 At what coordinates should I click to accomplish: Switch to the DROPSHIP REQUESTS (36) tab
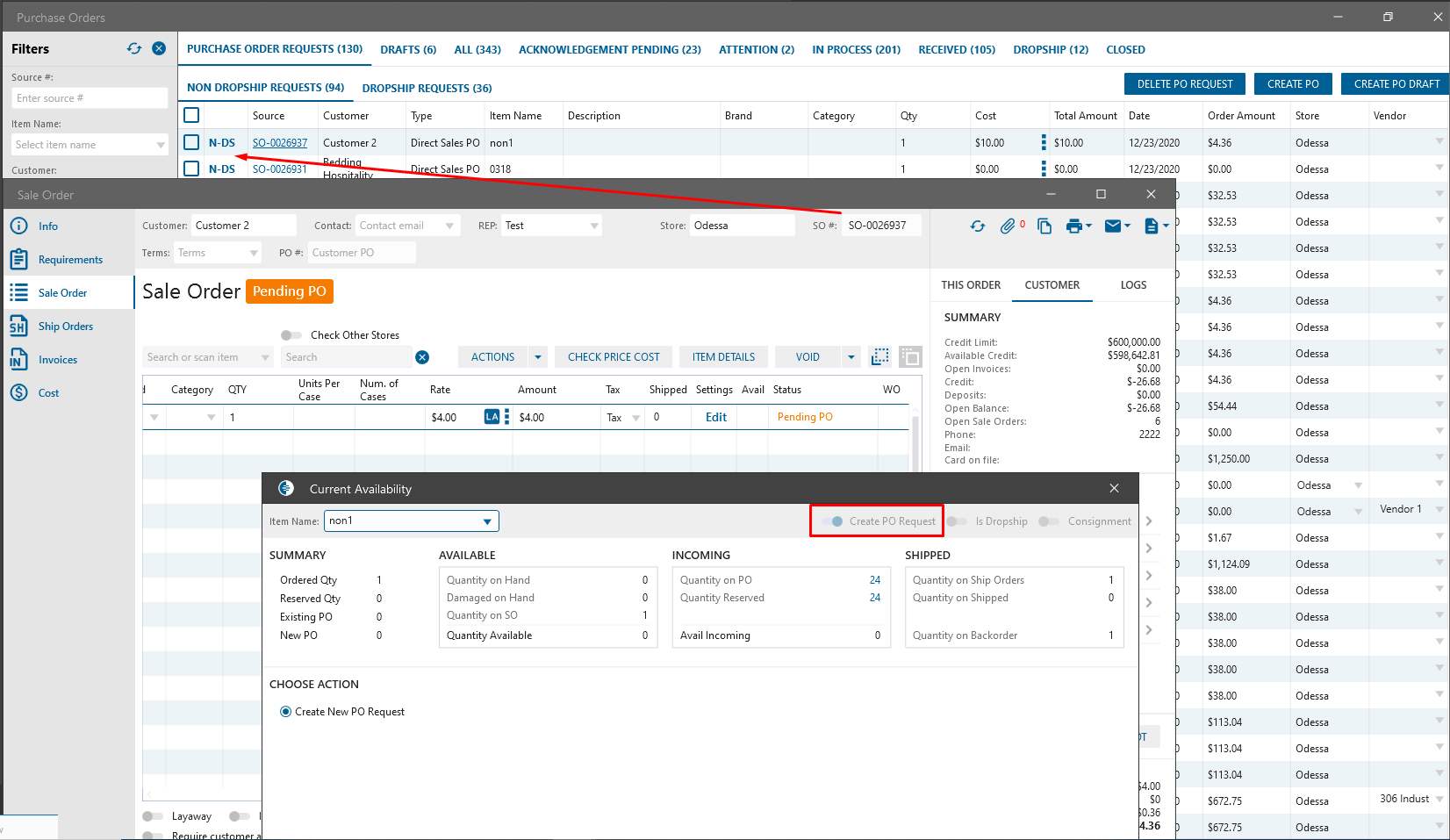(x=427, y=88)
